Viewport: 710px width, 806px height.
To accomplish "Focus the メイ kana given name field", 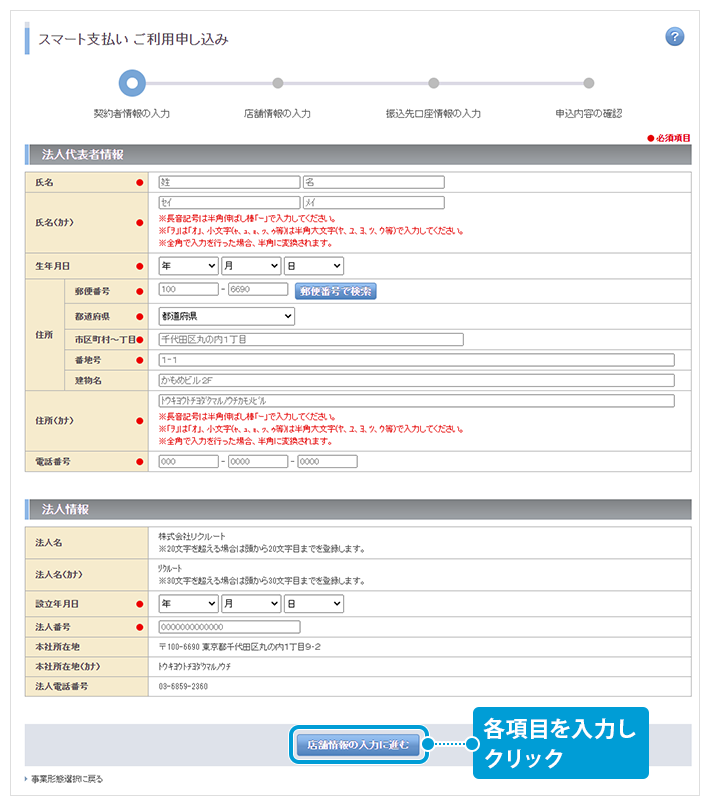I will 373,203.
